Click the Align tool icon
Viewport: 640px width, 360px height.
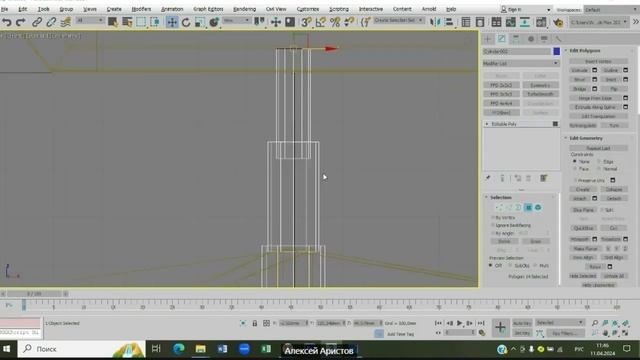coord(449,22)
